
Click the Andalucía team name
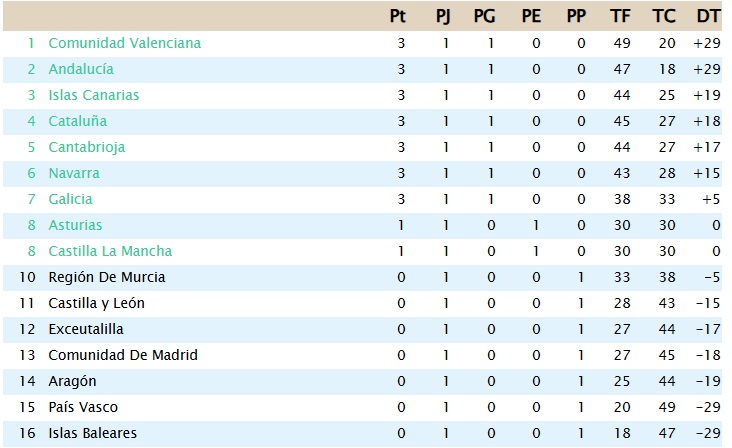(x=81, y=69)
